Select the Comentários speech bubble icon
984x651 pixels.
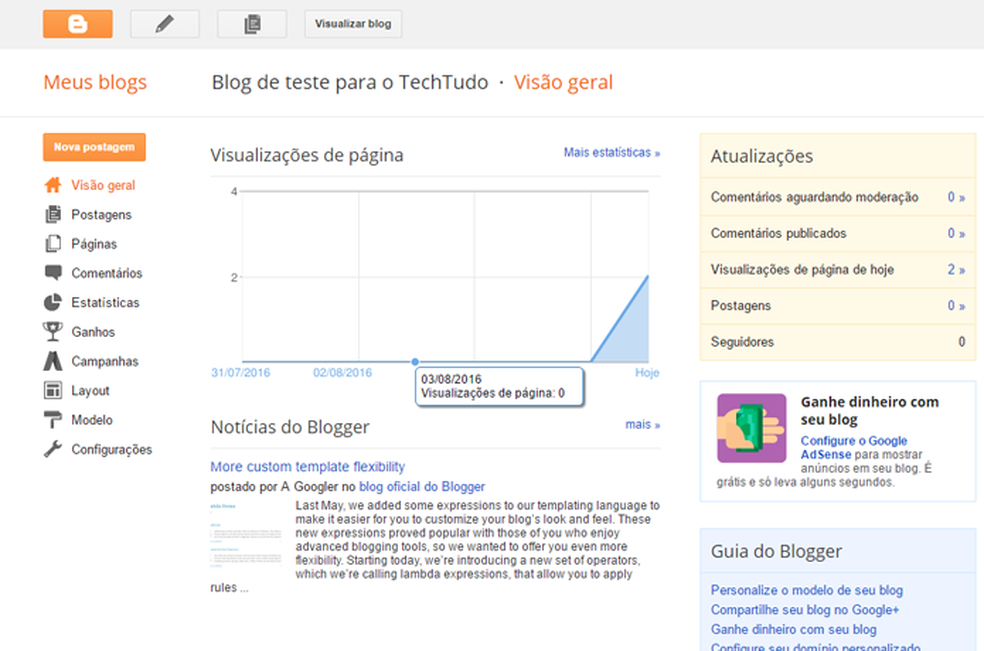pos(55,273)
